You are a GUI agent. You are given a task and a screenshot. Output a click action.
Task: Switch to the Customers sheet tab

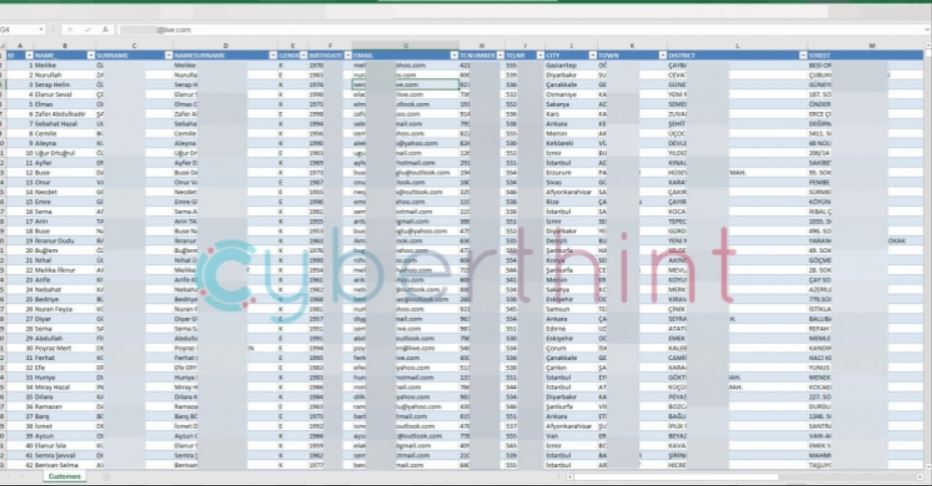(x=65, y=477)
